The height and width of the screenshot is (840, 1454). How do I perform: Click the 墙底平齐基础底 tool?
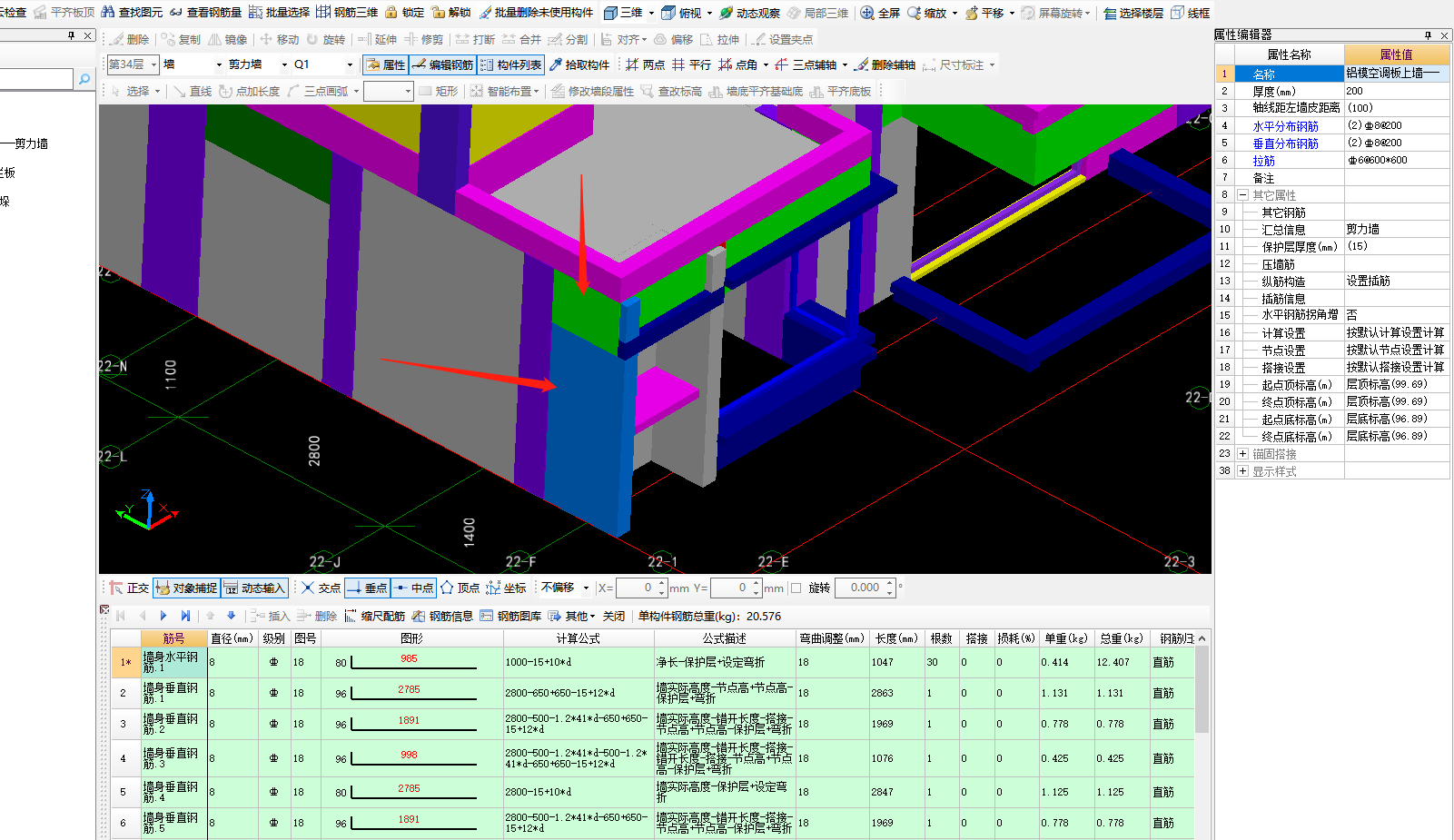click(756, 91)
